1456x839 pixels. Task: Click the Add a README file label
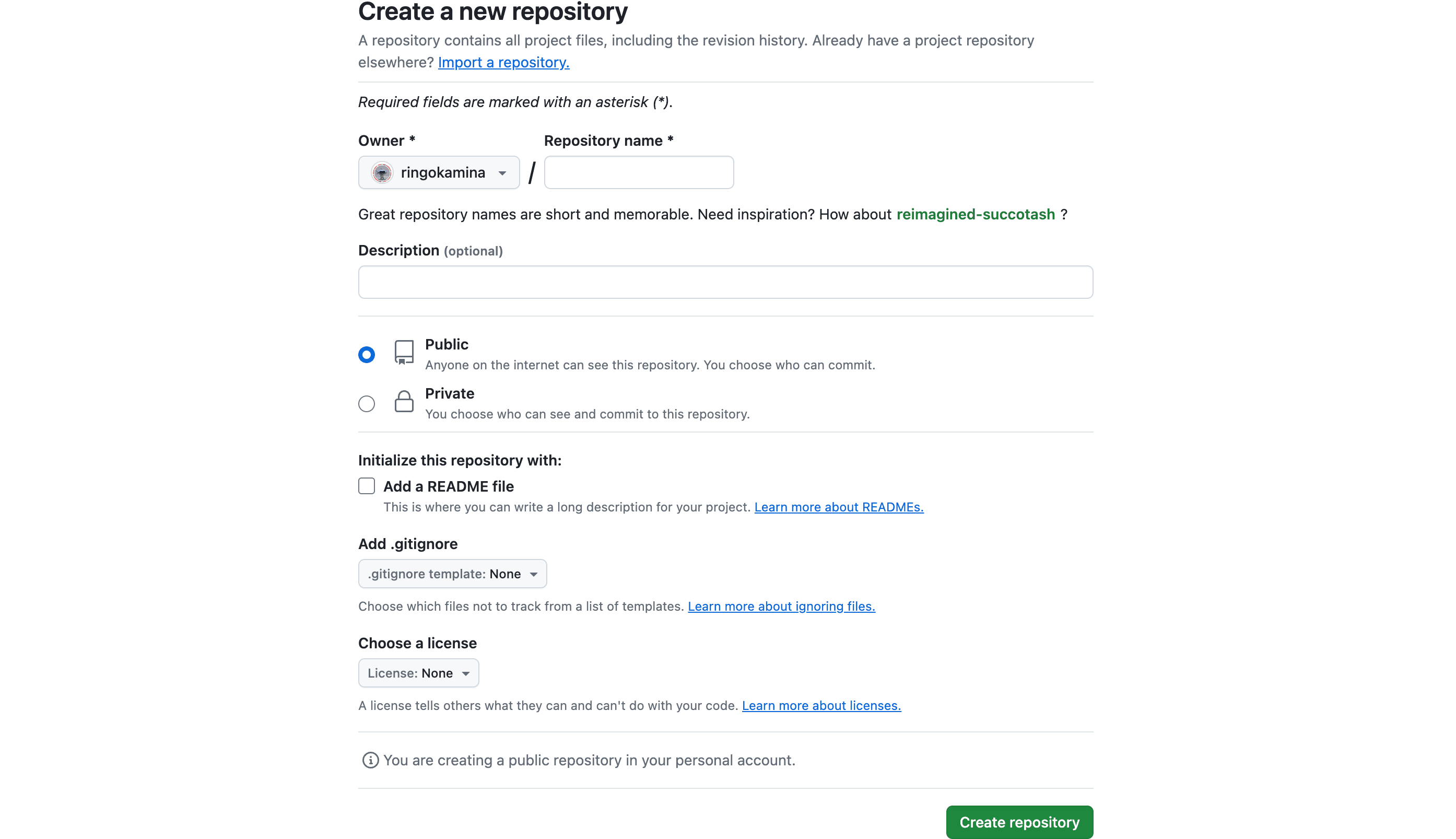pos(449,486)
